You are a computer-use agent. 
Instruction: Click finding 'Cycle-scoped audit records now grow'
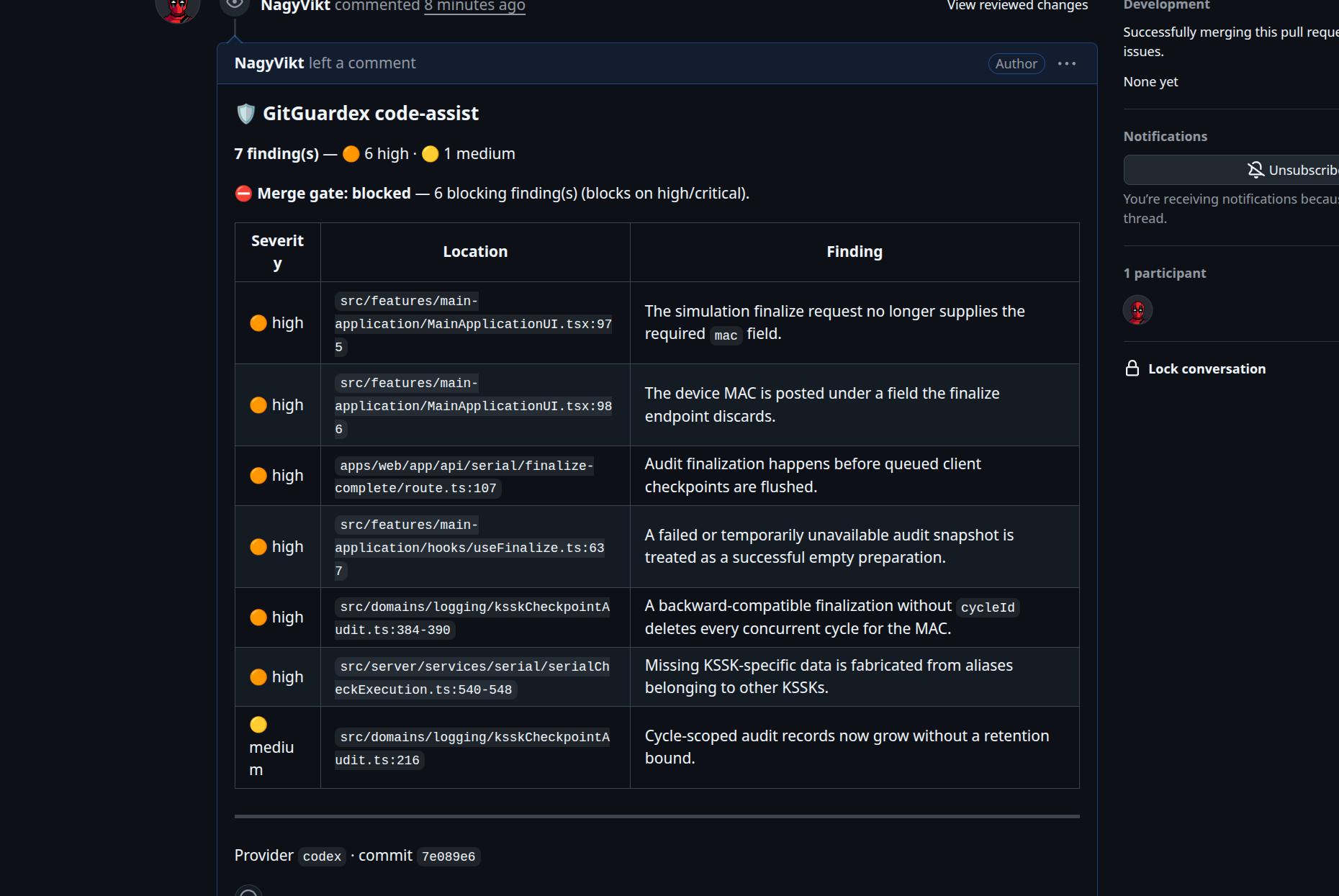pos(847,747)
